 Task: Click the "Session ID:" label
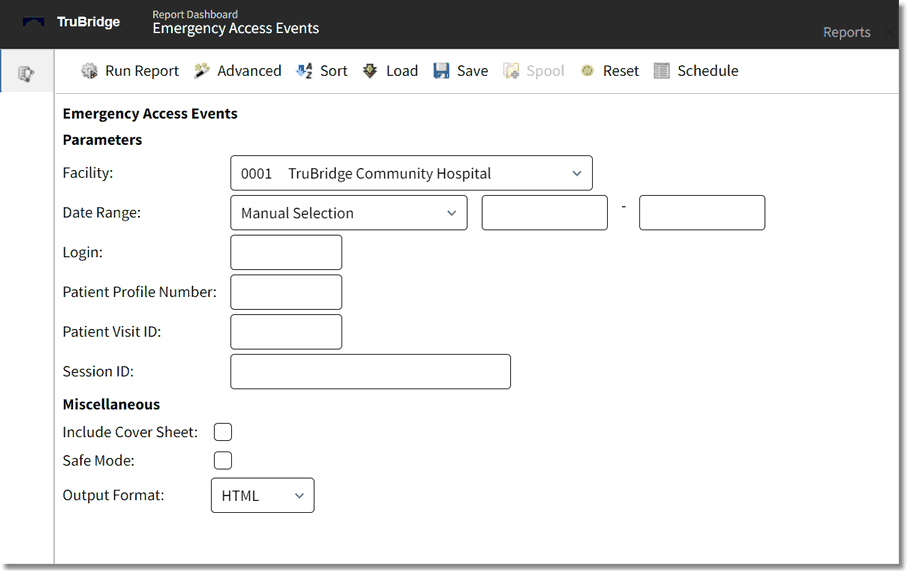pos(98,371)
